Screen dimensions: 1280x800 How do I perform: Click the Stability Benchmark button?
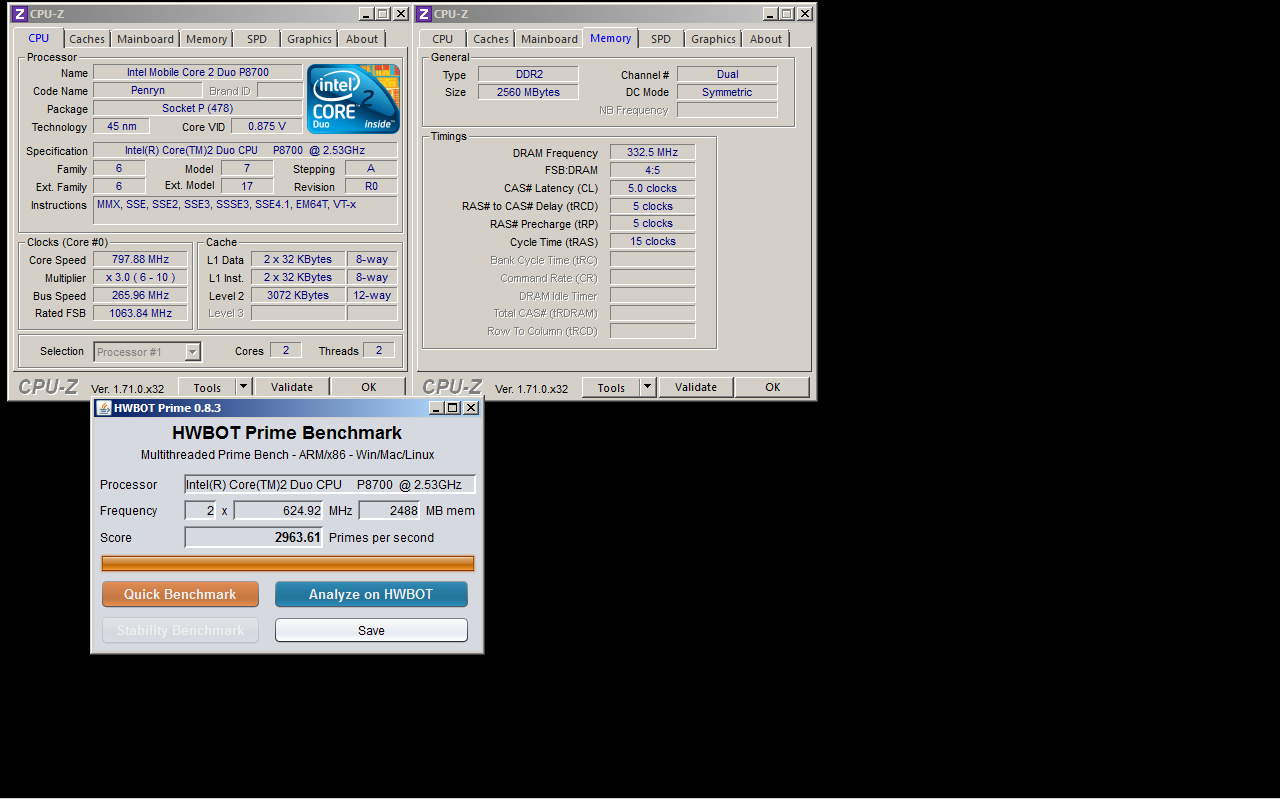click(180, 630)
